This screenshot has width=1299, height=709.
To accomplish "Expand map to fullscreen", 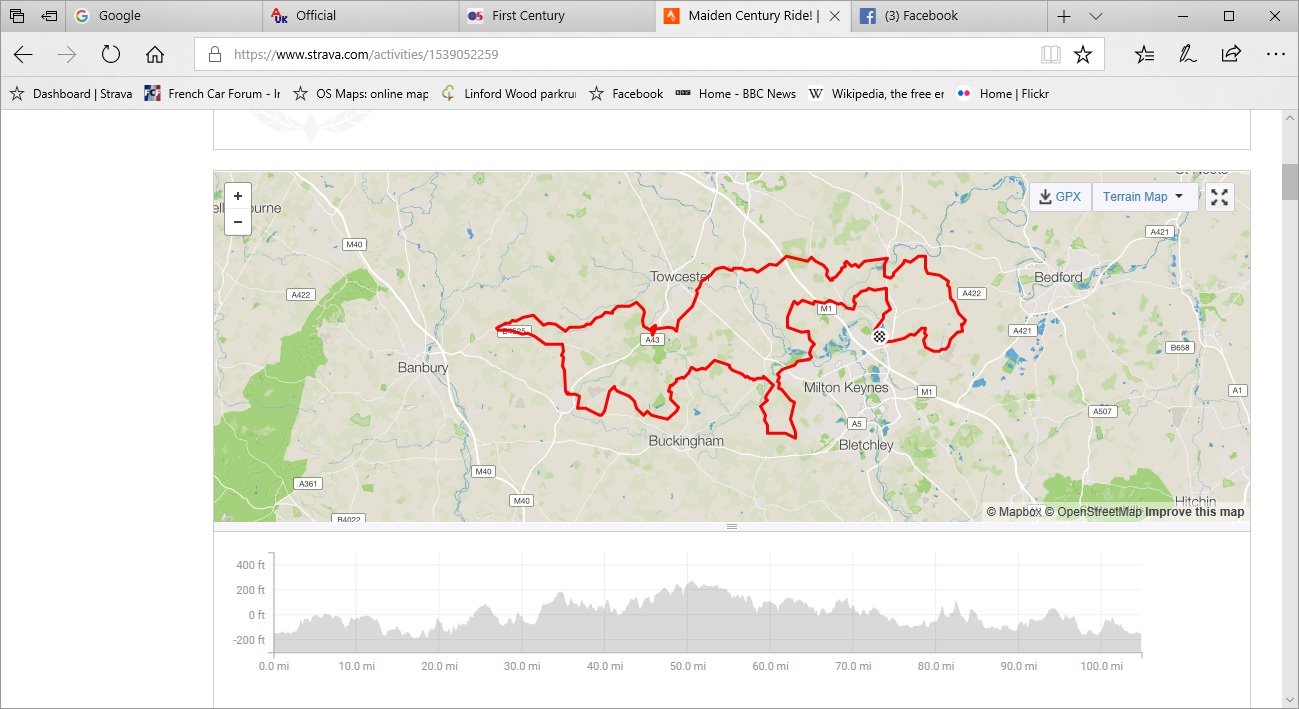I will coord(1219,197).
